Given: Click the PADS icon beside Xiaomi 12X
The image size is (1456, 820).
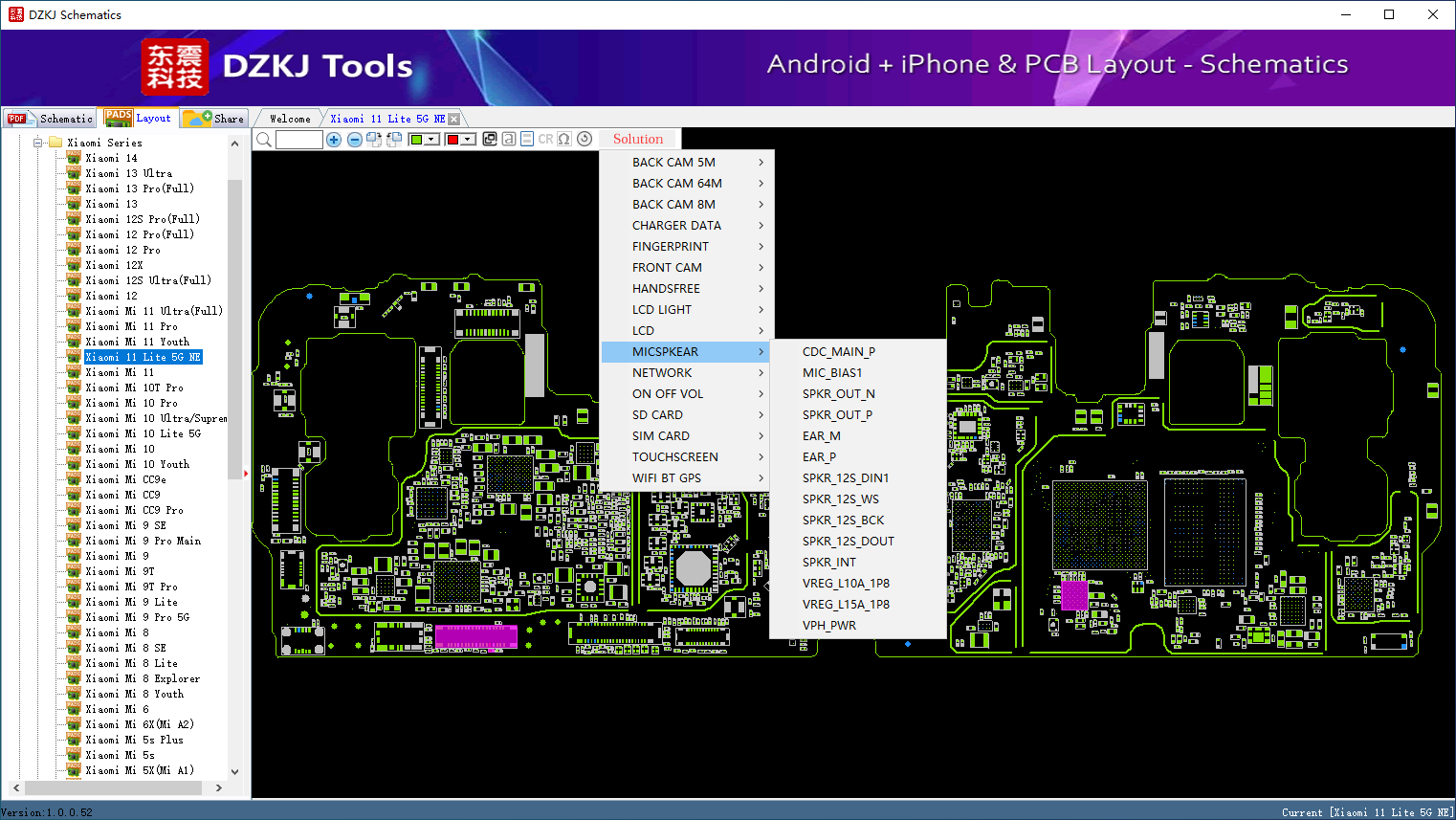Looking at the screenshot, I should [x=74, y=265].
